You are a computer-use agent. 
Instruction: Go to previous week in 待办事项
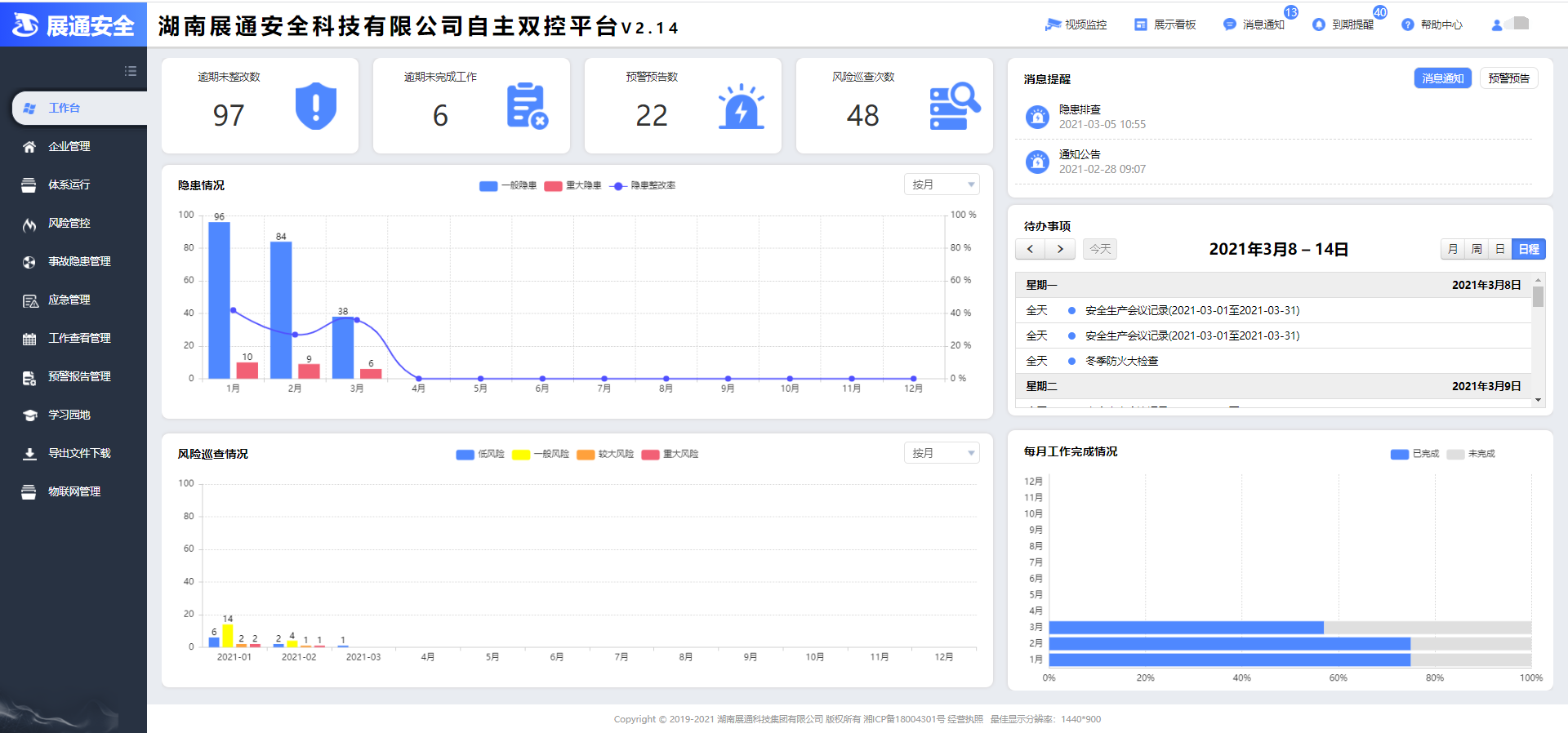[1031, 249]
